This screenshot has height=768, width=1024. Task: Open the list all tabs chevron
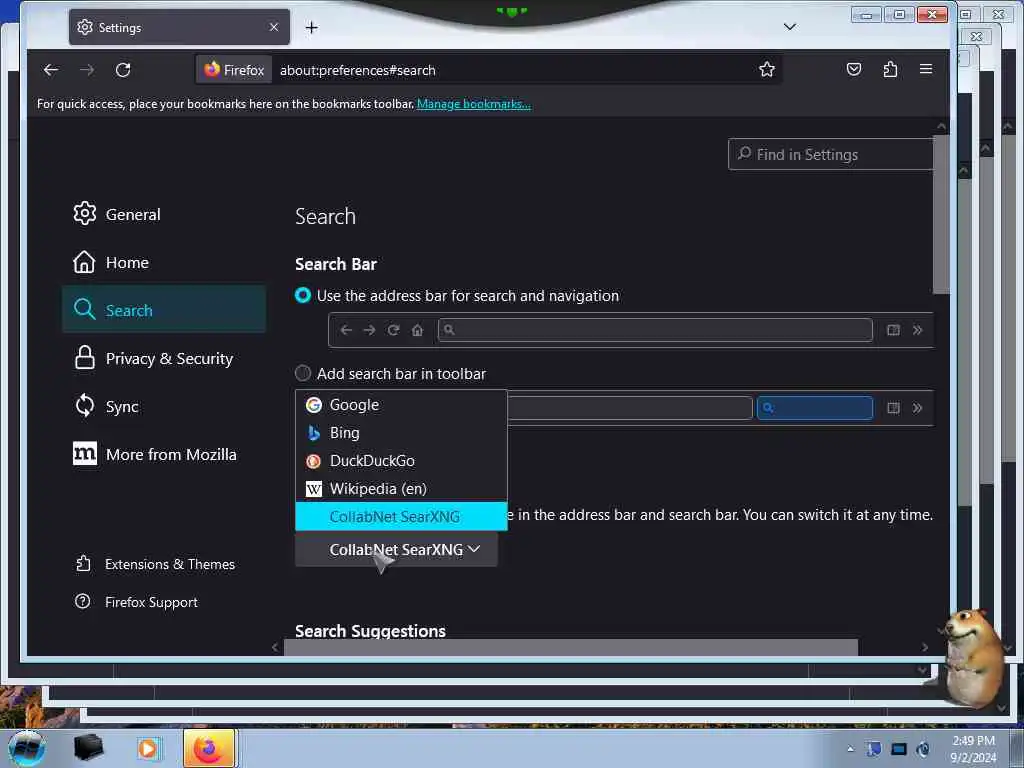click(x=790, y=27)
